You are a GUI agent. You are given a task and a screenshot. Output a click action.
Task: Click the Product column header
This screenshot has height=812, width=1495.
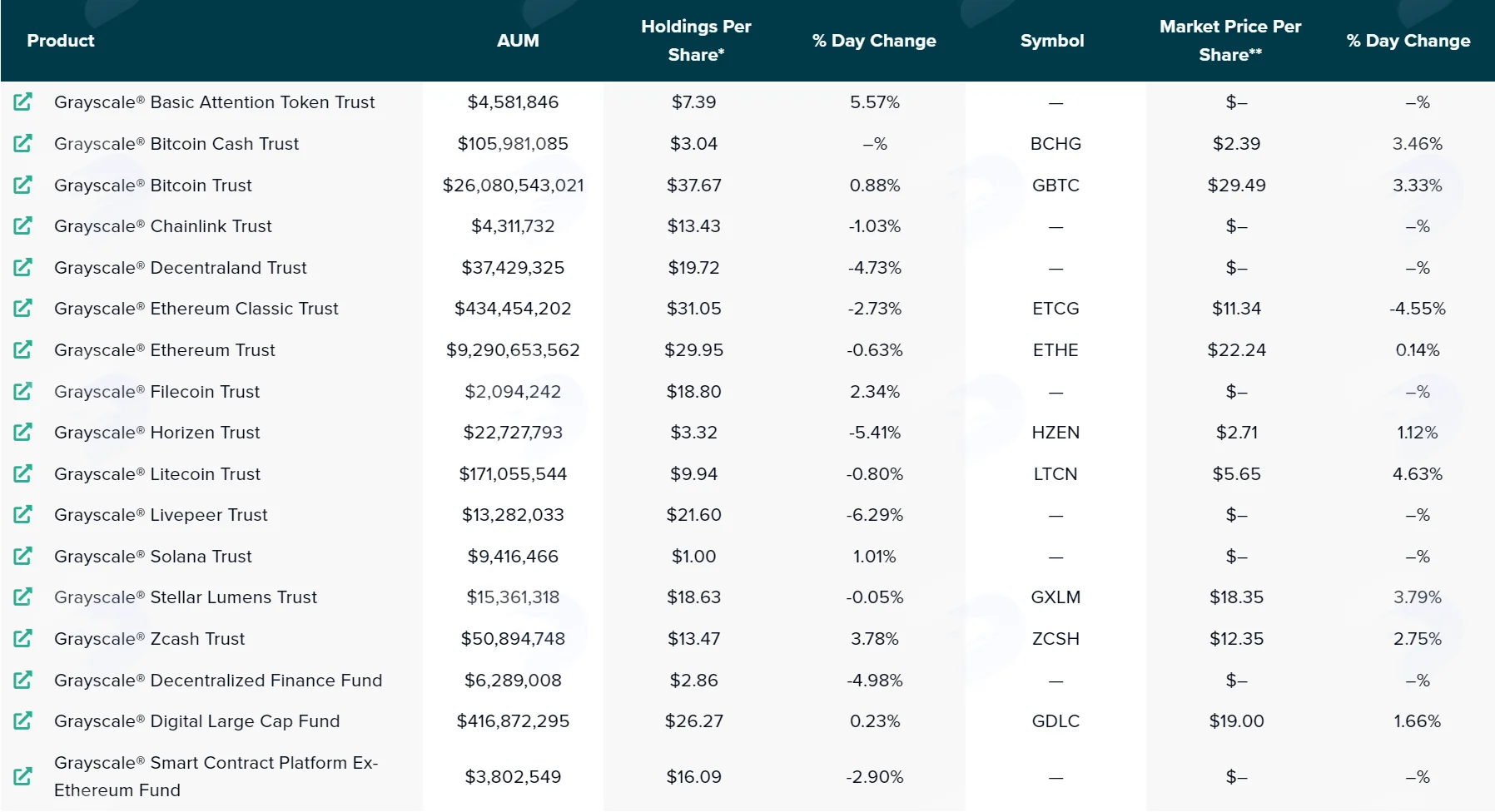pyautogui.click(x=61, y=40)
